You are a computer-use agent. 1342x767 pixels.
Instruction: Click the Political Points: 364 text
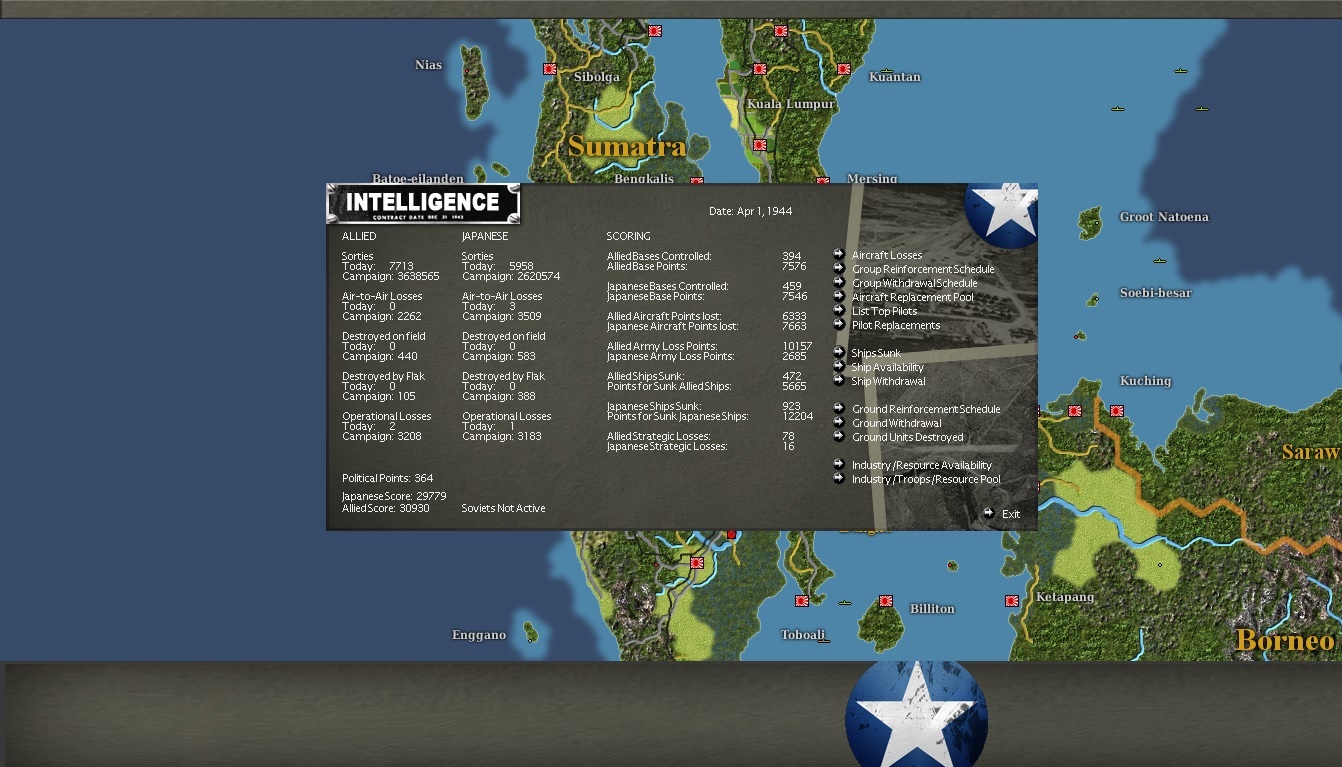(388, 478)
